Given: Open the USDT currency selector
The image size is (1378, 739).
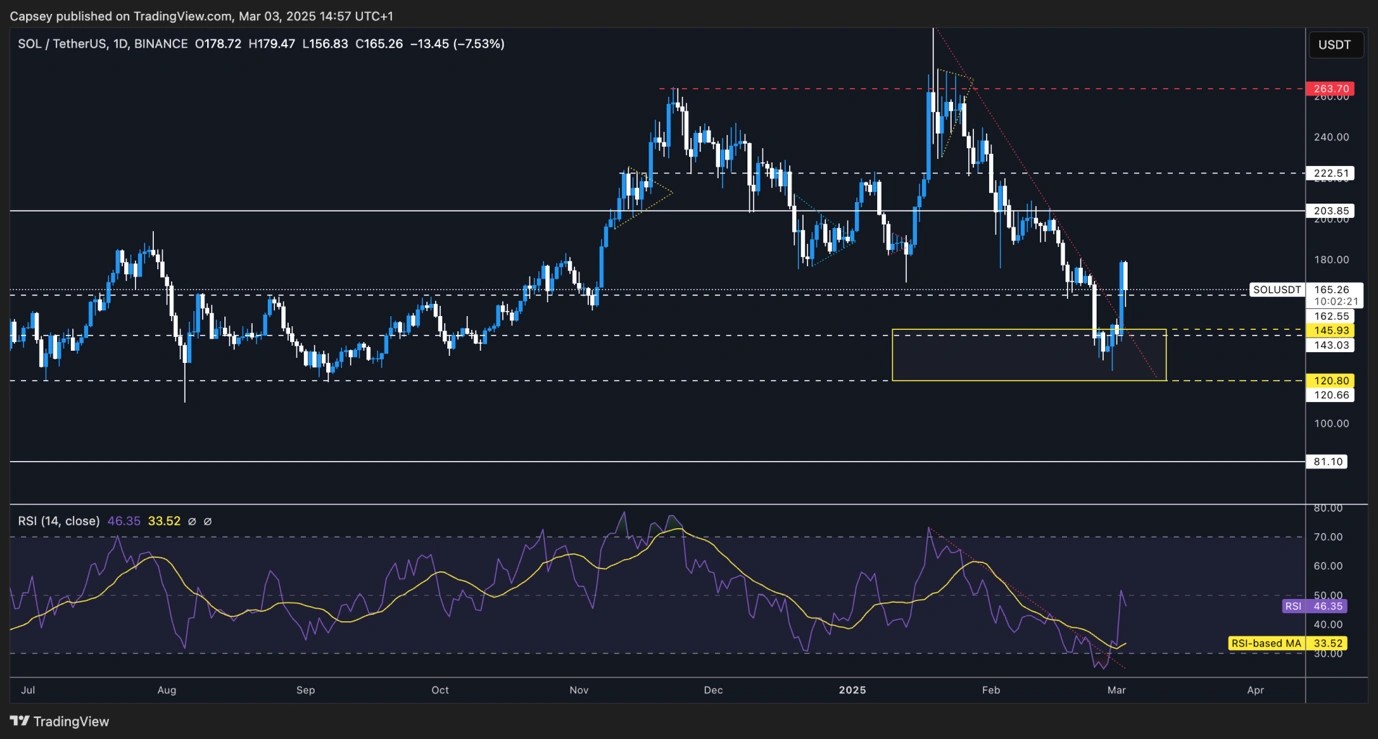Looking at the screenshot, I should 1334,45.
